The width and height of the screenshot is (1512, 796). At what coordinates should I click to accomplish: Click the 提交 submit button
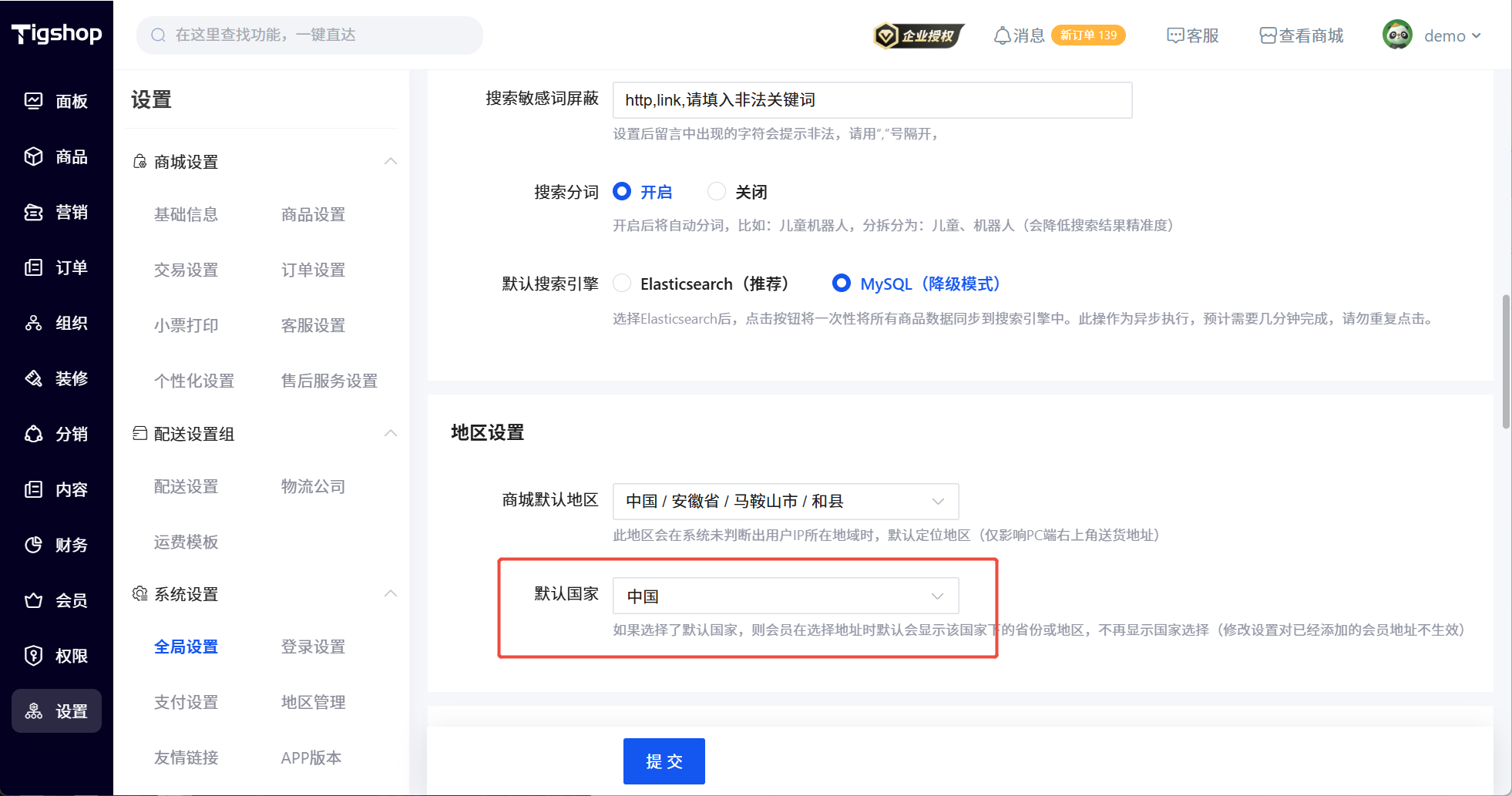pos(664,761)
